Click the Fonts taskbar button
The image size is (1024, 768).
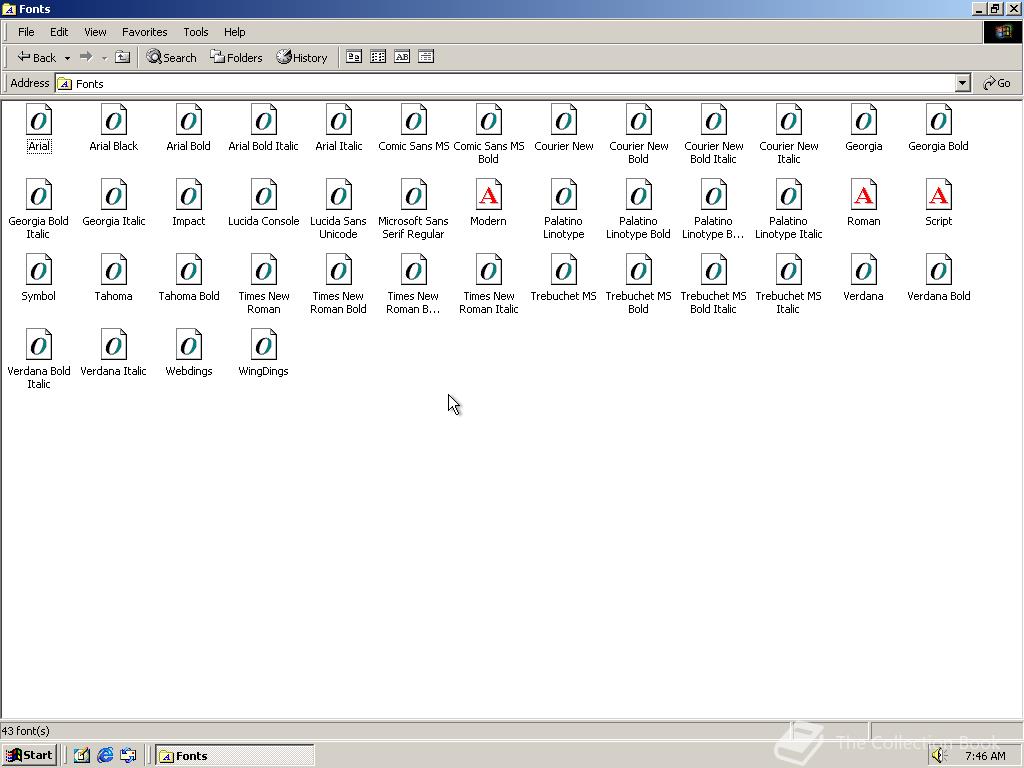235,756
